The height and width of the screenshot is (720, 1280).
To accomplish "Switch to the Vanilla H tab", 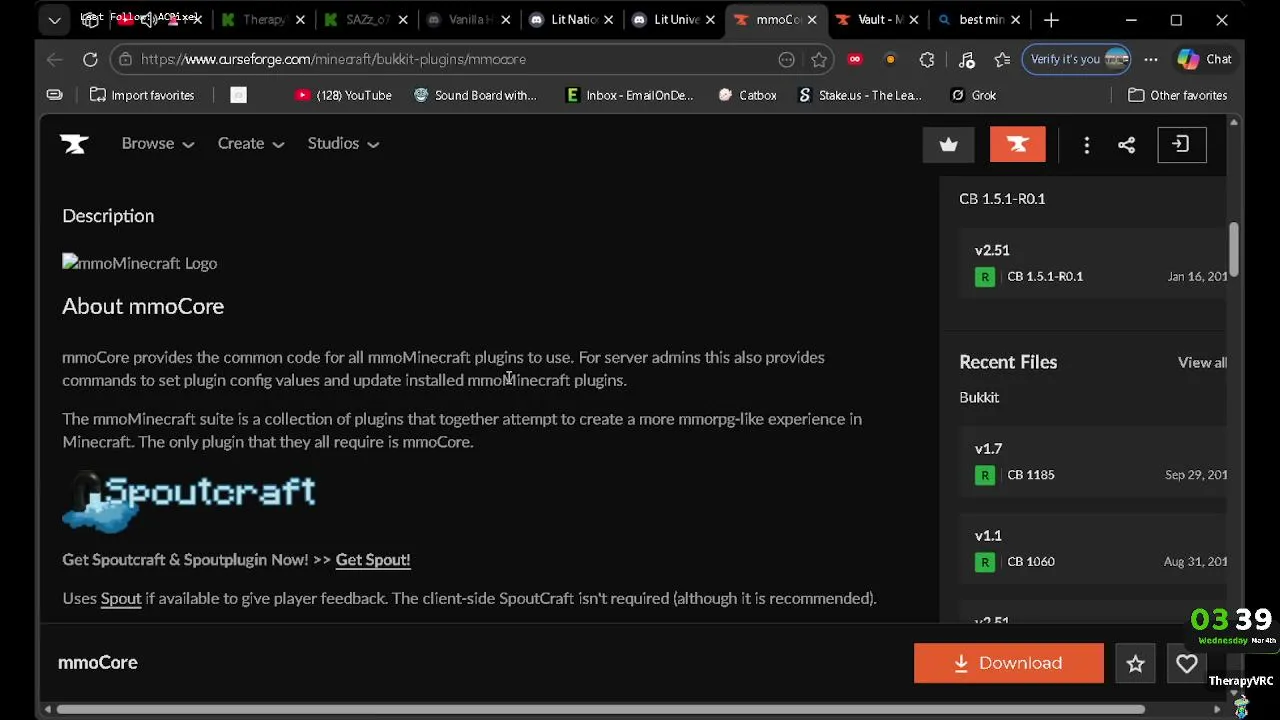I will 467,19.
